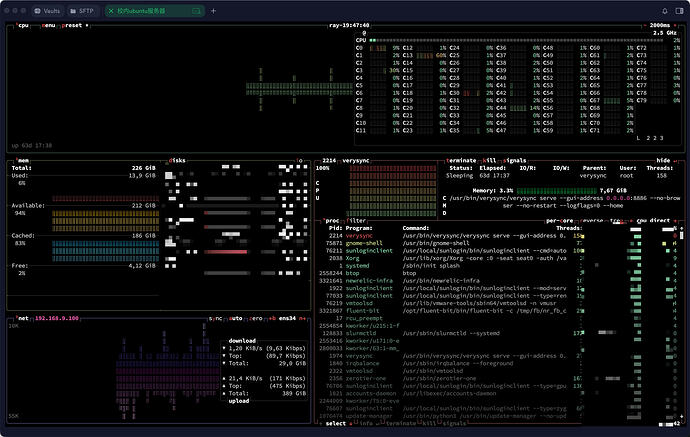Toggle net sync option

(216, 318)
